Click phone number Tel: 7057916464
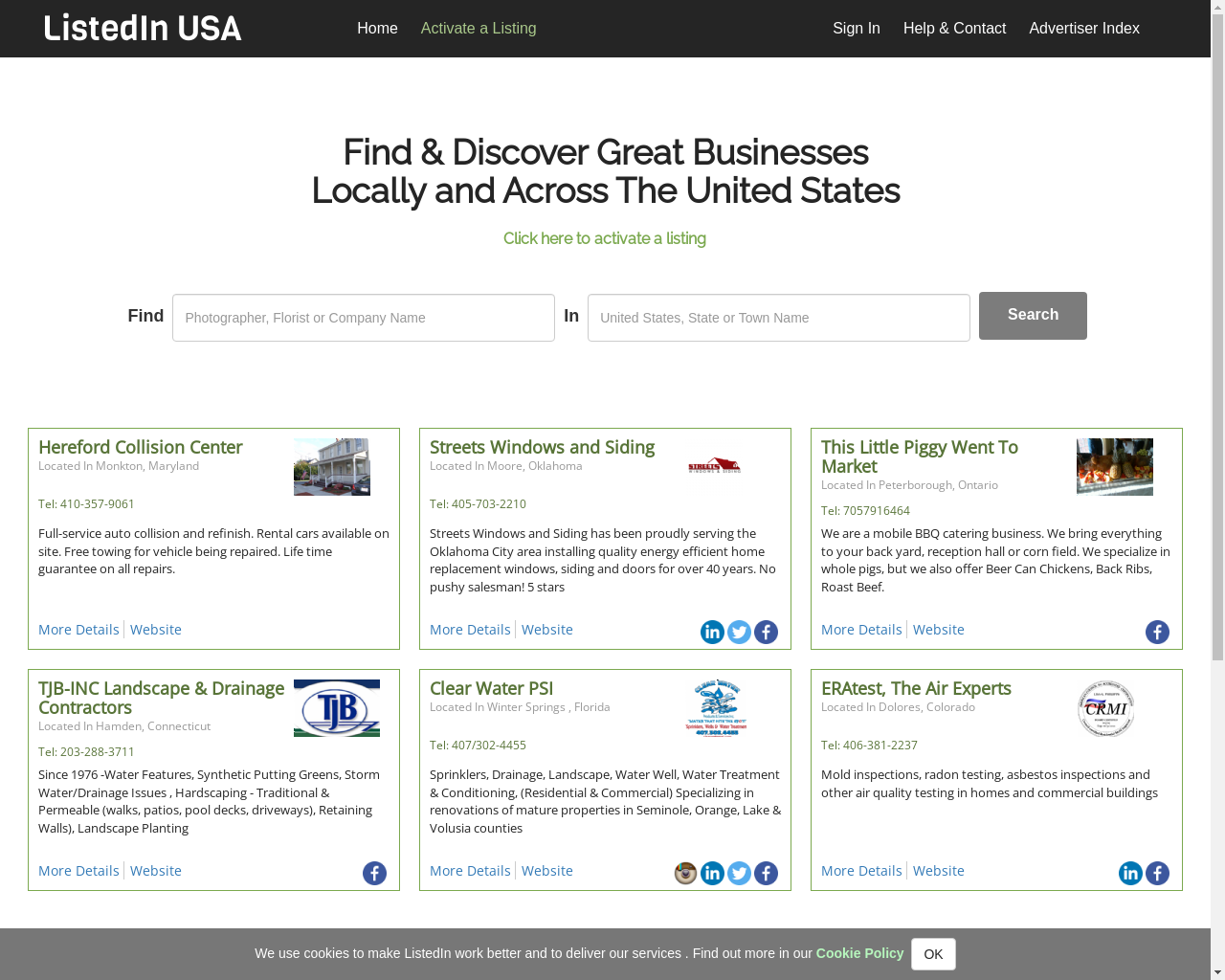This screenshot has height=980, width=1225. 865,511
